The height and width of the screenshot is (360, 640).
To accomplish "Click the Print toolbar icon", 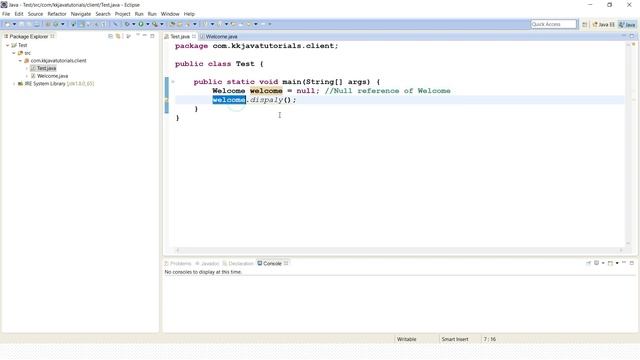I will click(37, 24).
